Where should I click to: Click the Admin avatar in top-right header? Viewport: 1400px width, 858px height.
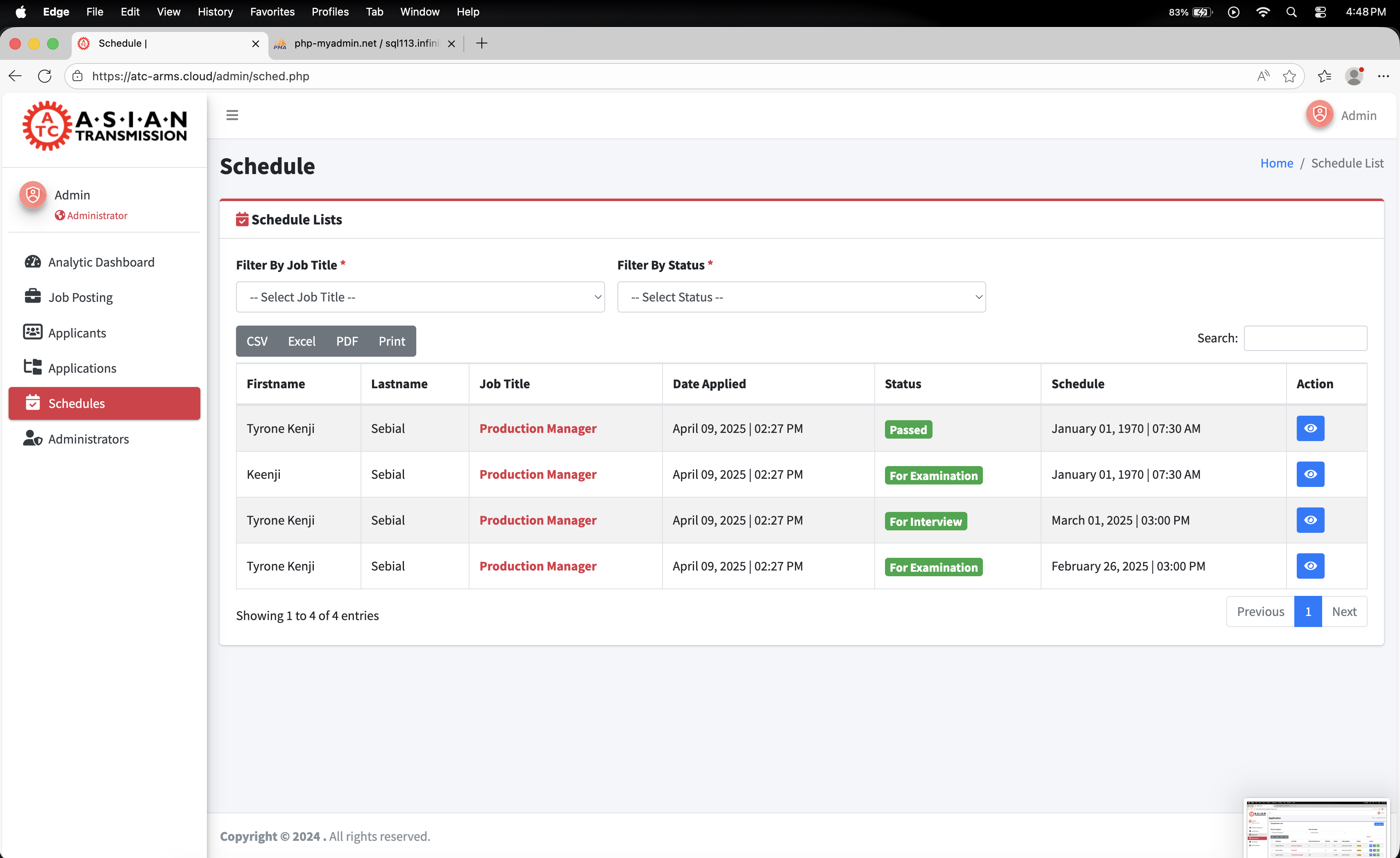pyautogui.click(x=1319, y=115)
